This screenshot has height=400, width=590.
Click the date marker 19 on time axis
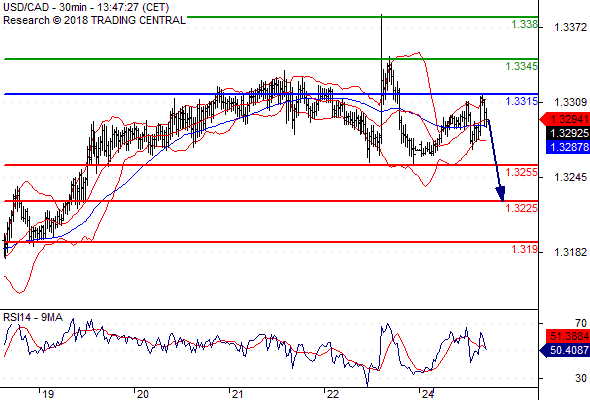[x=48, y=394]
